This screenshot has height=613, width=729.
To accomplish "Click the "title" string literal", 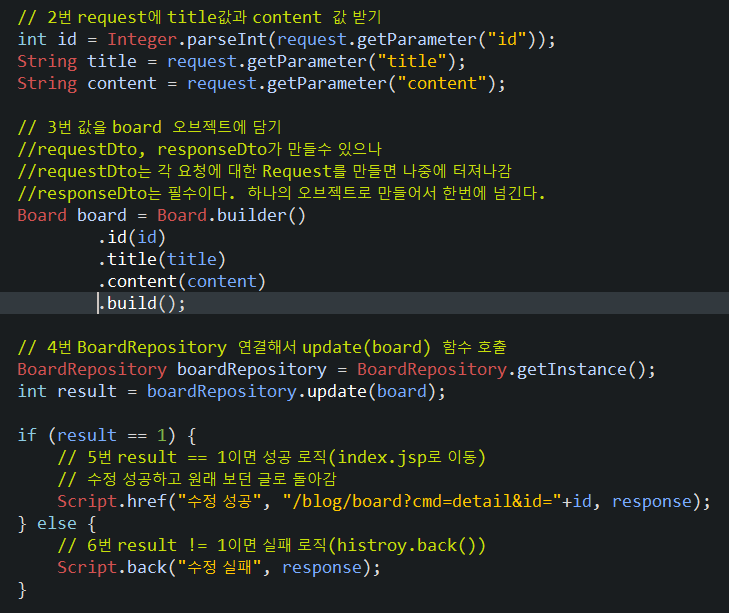I will click(412, 61).
